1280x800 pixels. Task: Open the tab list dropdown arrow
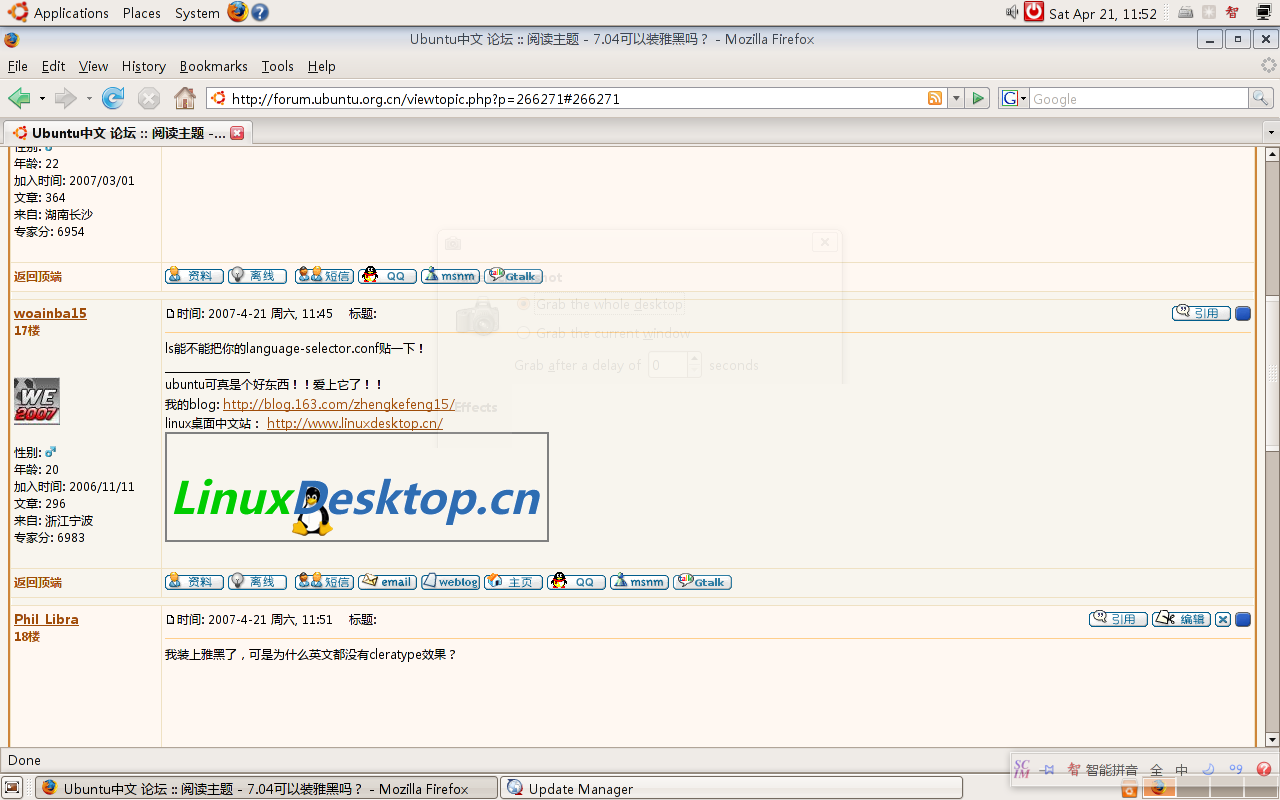1271,133
